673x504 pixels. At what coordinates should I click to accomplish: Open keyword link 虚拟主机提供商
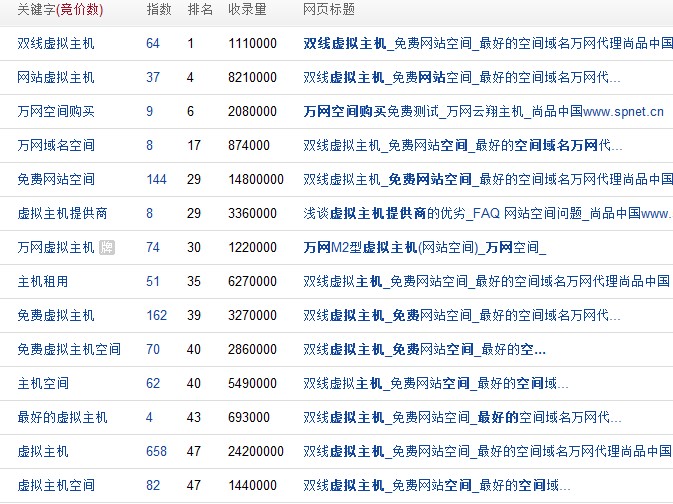click(x=62, y=213)
